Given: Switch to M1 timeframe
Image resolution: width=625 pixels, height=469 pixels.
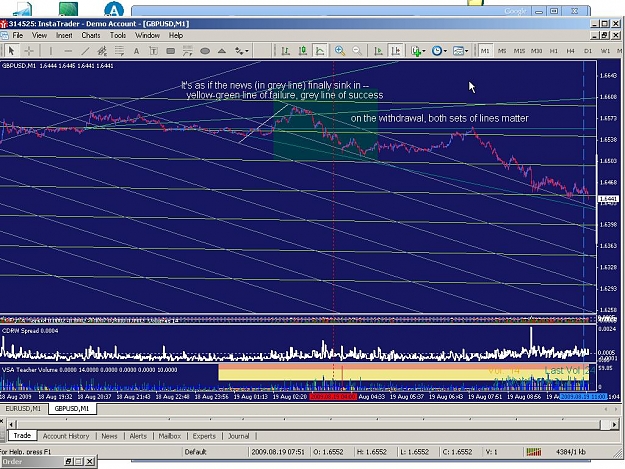Looking at the screenshot, I should click(485, 51).
